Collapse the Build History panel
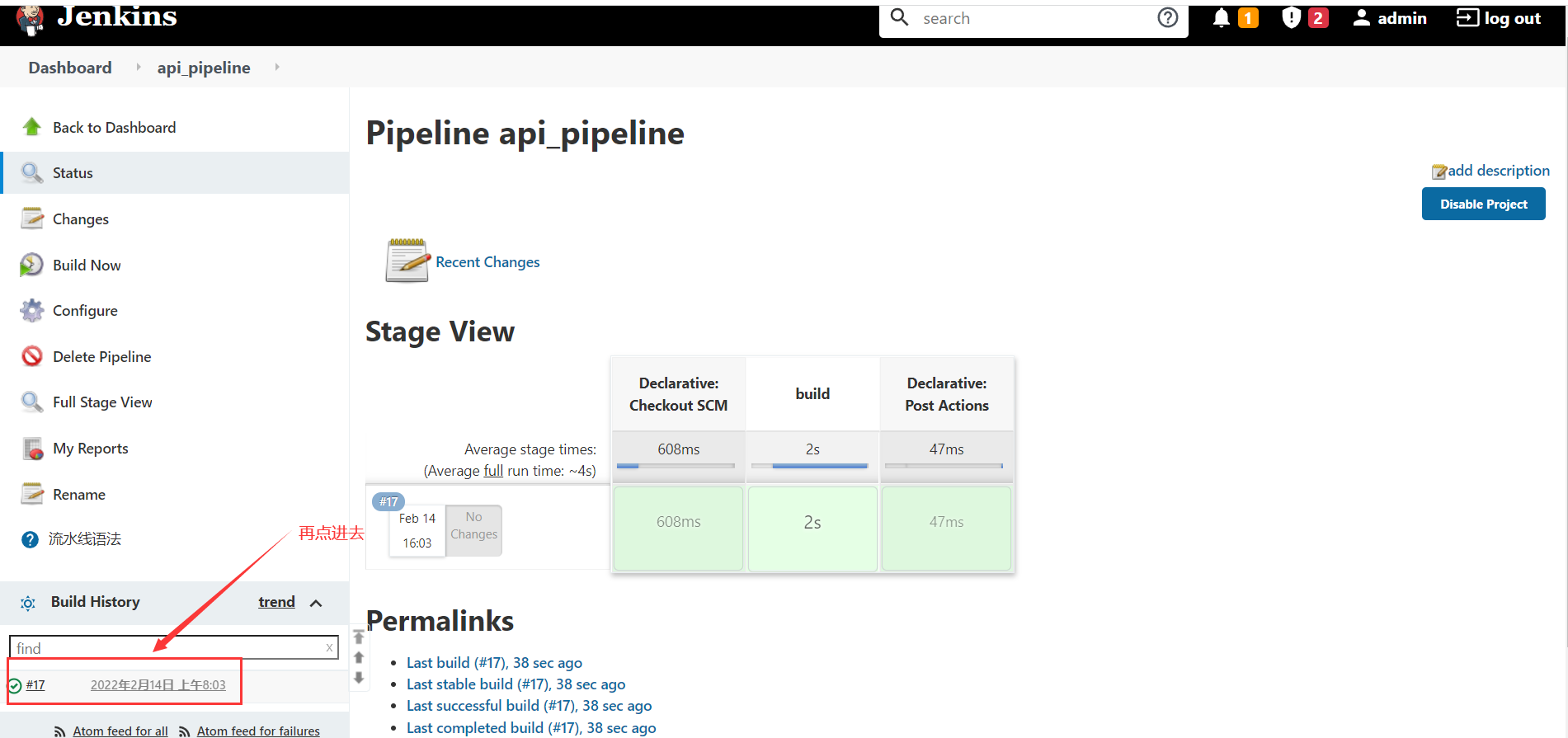1568x738 pixels. 316,603
